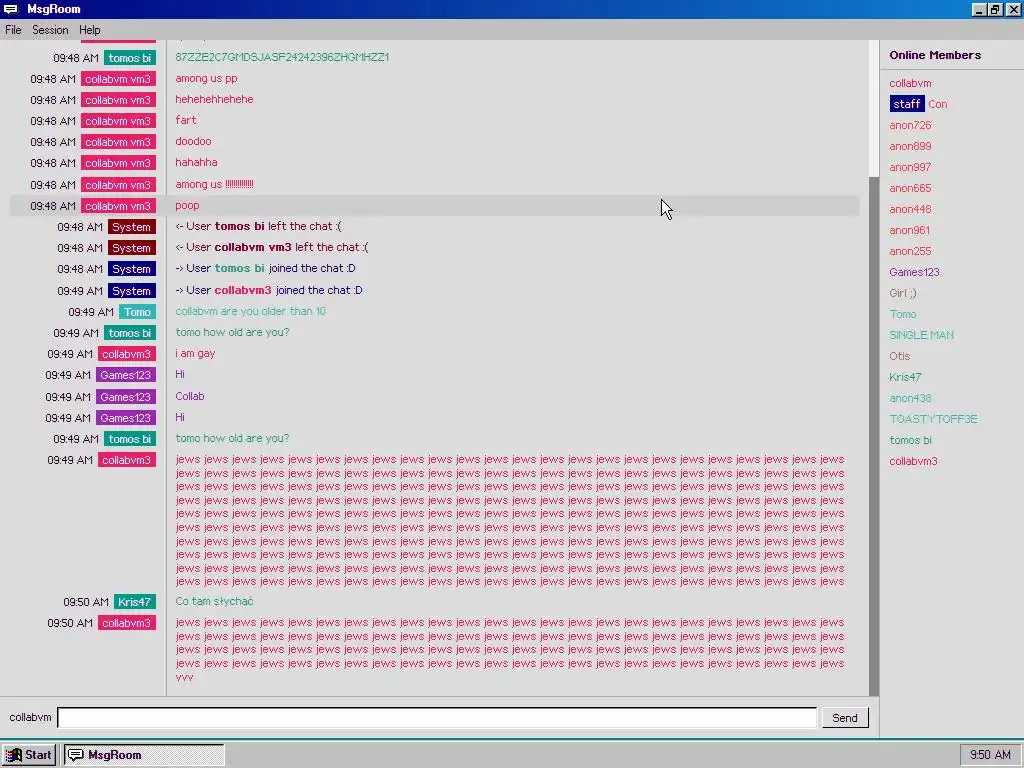Open the Help menu
Viewport: 1024px width, 768px height.
(x=89, y=30)
